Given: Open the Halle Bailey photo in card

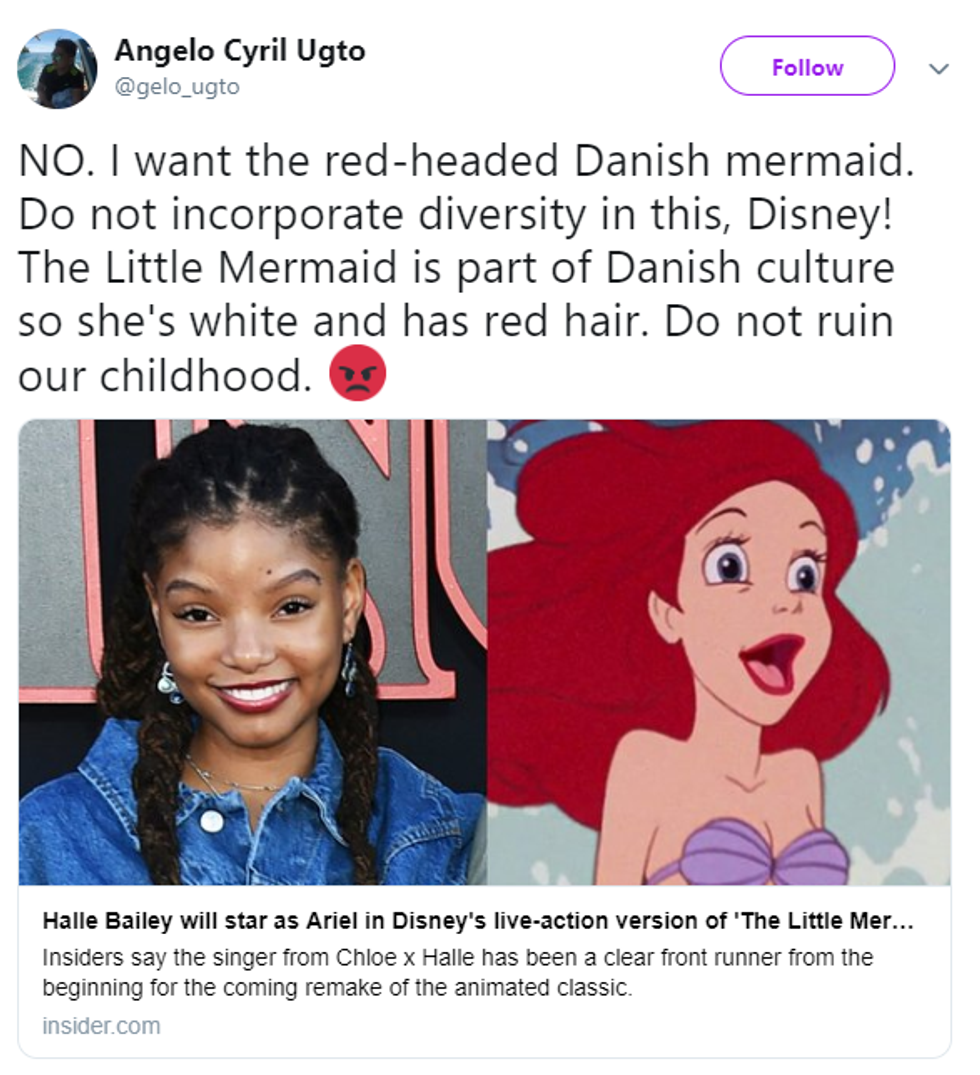Looking at the screenshot, I should click(252, 652).
